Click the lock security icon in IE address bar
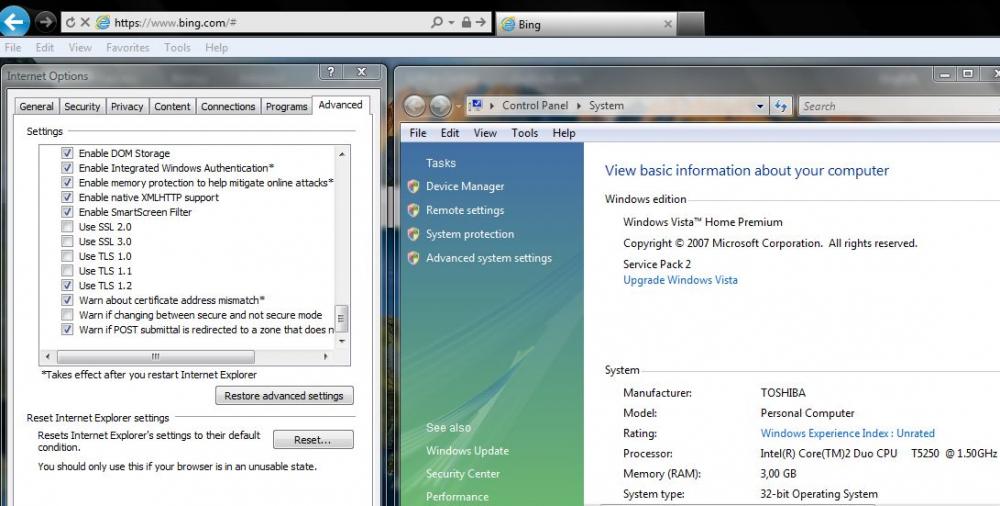Screen dimensions: 1000x506 466,23
